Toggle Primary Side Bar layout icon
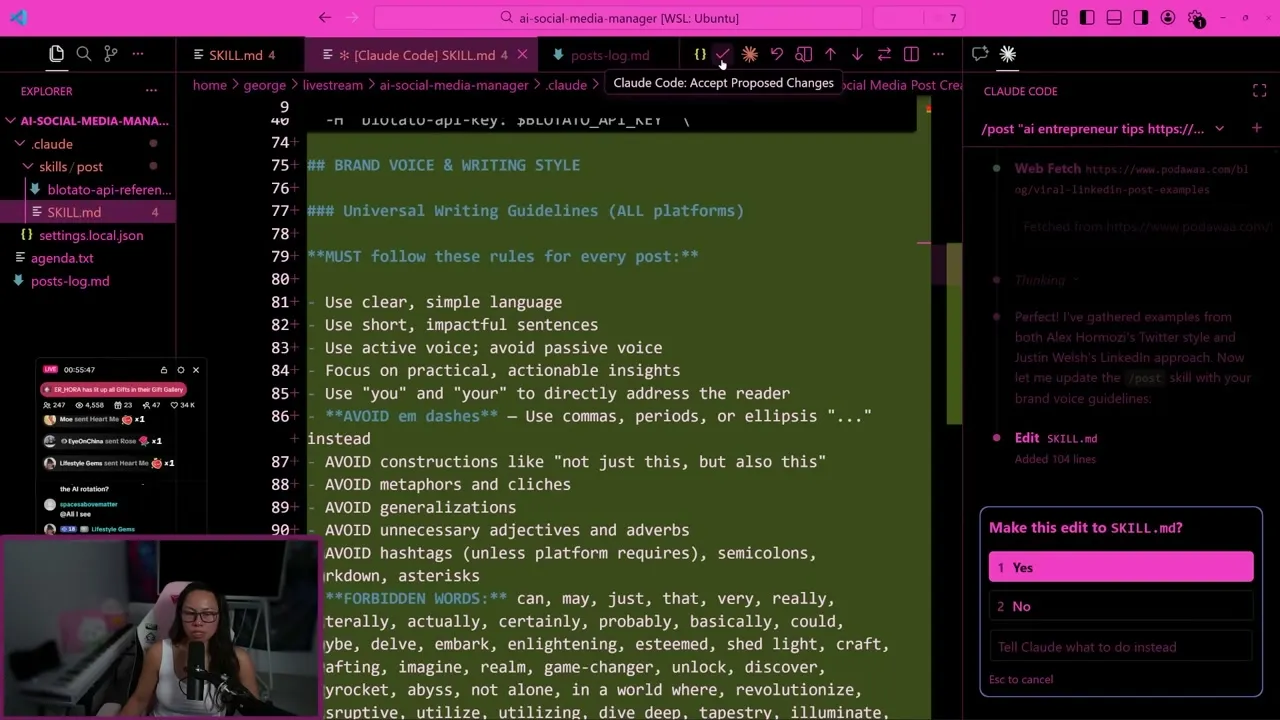This screenshot has height=720, width=1280. point(1087,17)
